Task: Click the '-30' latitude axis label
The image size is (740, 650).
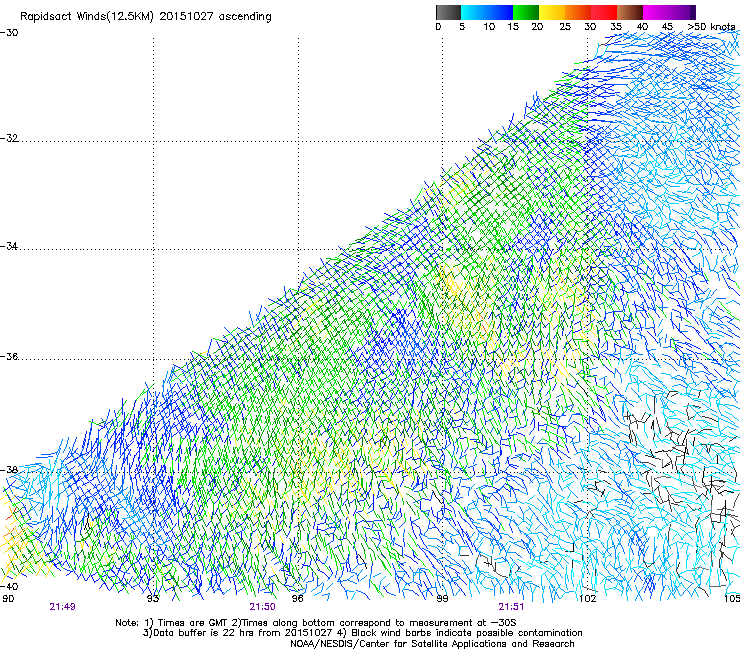Action: pos(9,33)
